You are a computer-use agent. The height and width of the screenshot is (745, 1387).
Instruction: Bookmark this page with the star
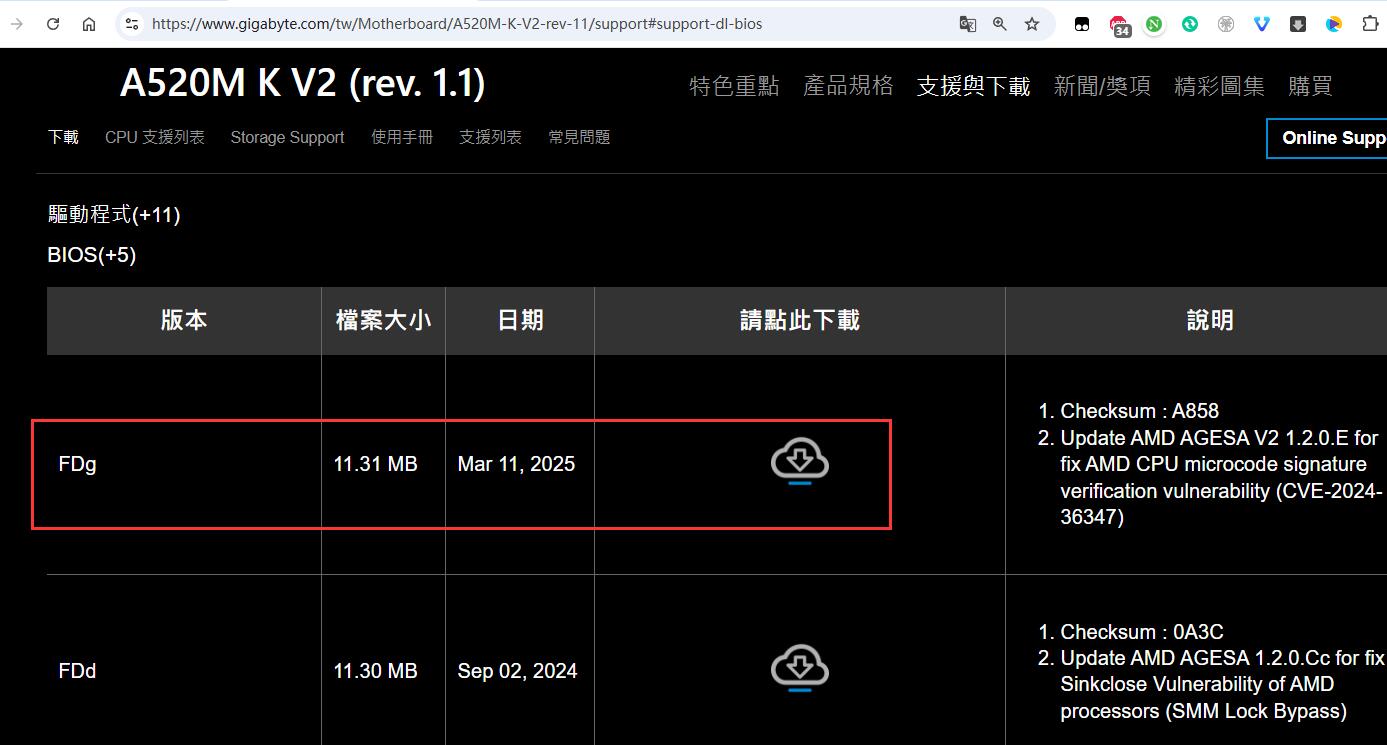pyautogui.click(x=1032, y=24)
